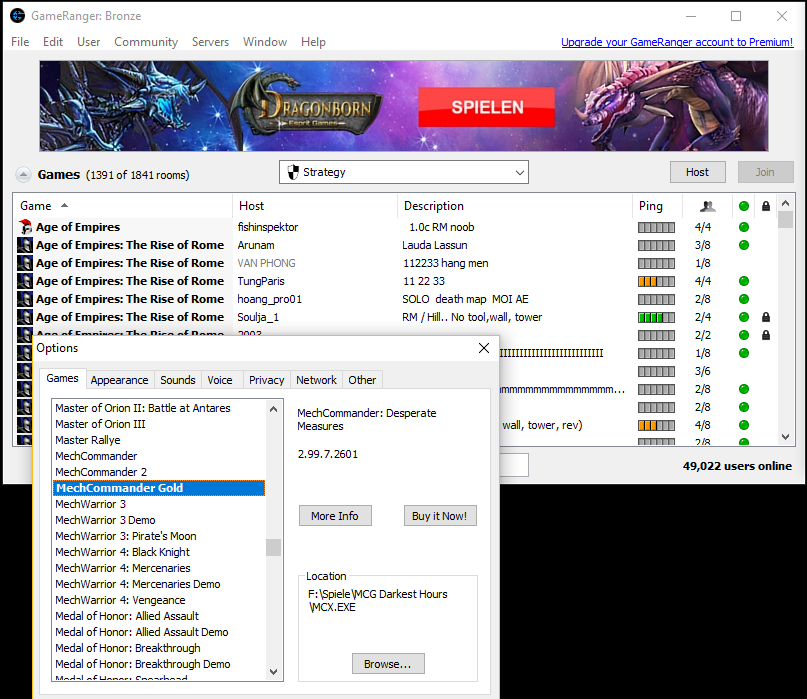Click the padlock column header icon
807x699 pixels.
pyautogui.click(x=766, y=206)
